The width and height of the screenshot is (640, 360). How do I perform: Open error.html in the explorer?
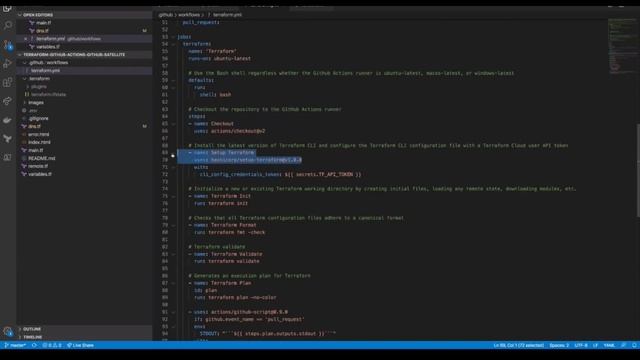coord(38,134)
